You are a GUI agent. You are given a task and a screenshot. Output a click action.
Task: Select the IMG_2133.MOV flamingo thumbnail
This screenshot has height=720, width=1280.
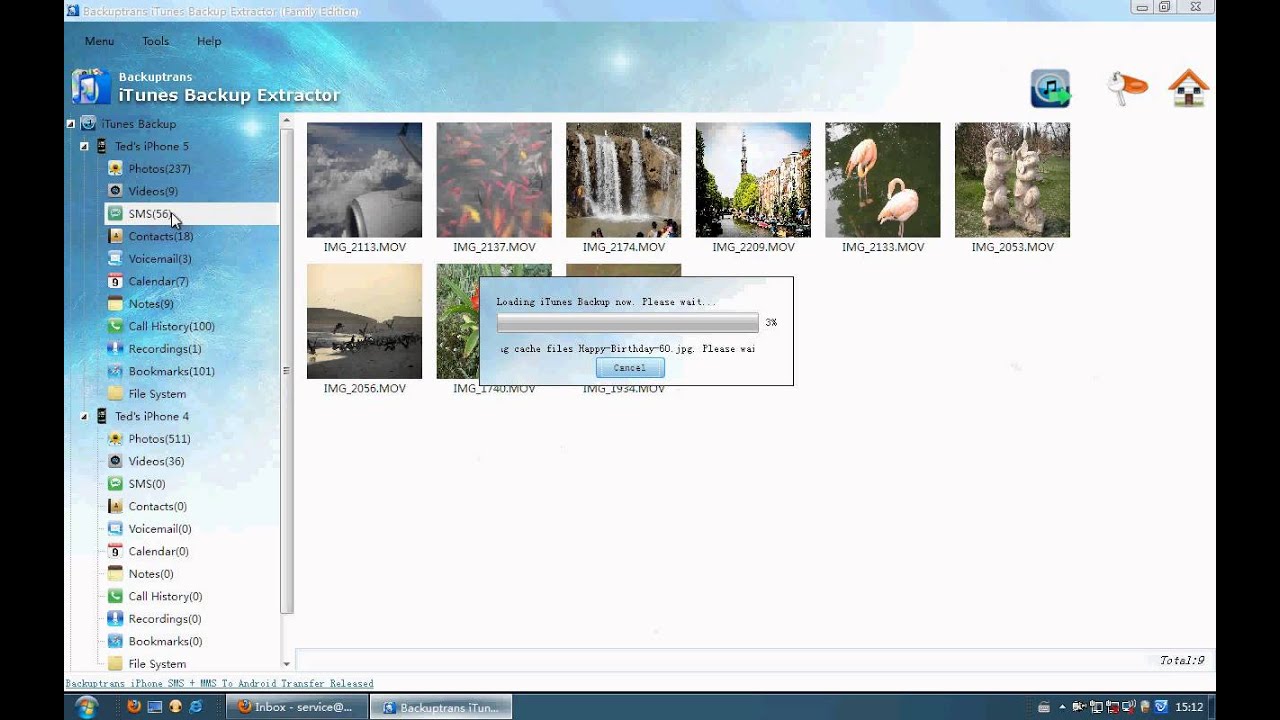(x=882, y=180)
